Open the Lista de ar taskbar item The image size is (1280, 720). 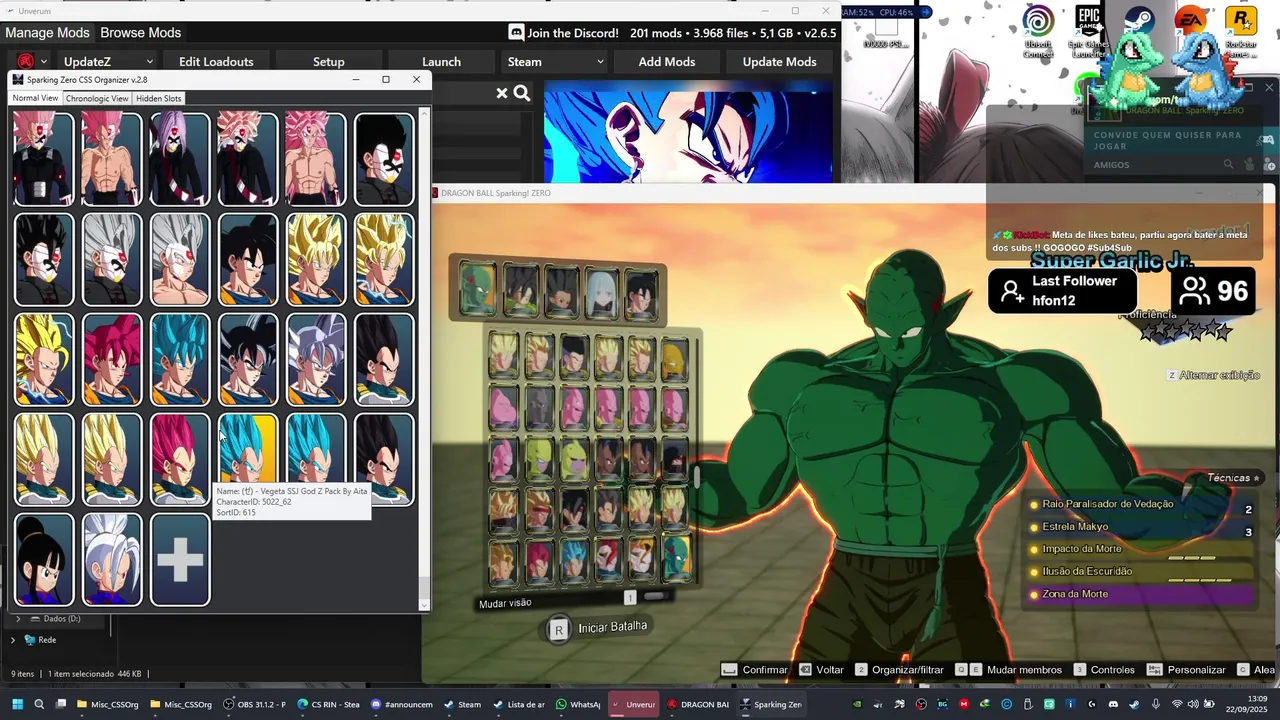point(519,704)
